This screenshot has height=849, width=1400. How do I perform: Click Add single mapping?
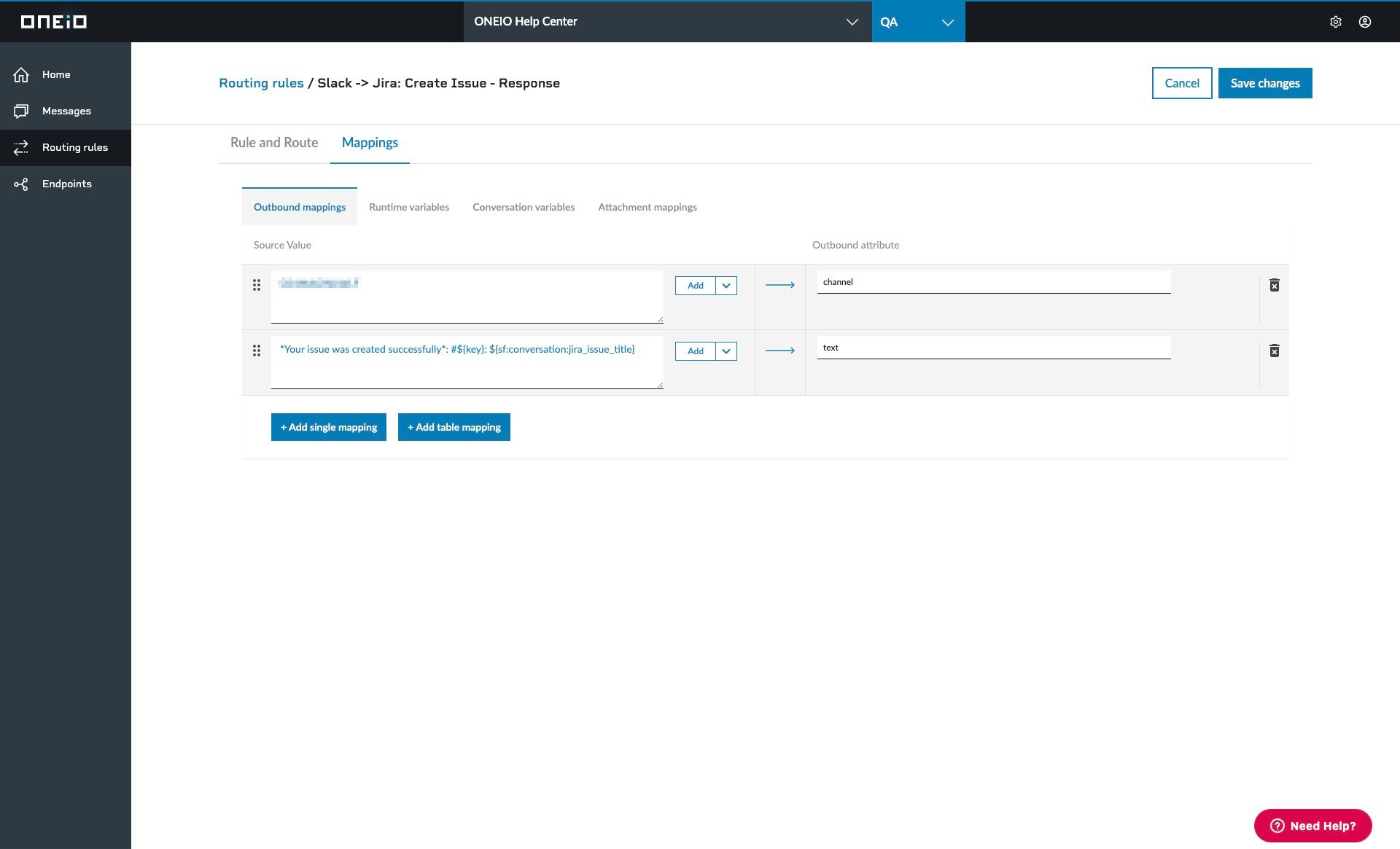329,427
